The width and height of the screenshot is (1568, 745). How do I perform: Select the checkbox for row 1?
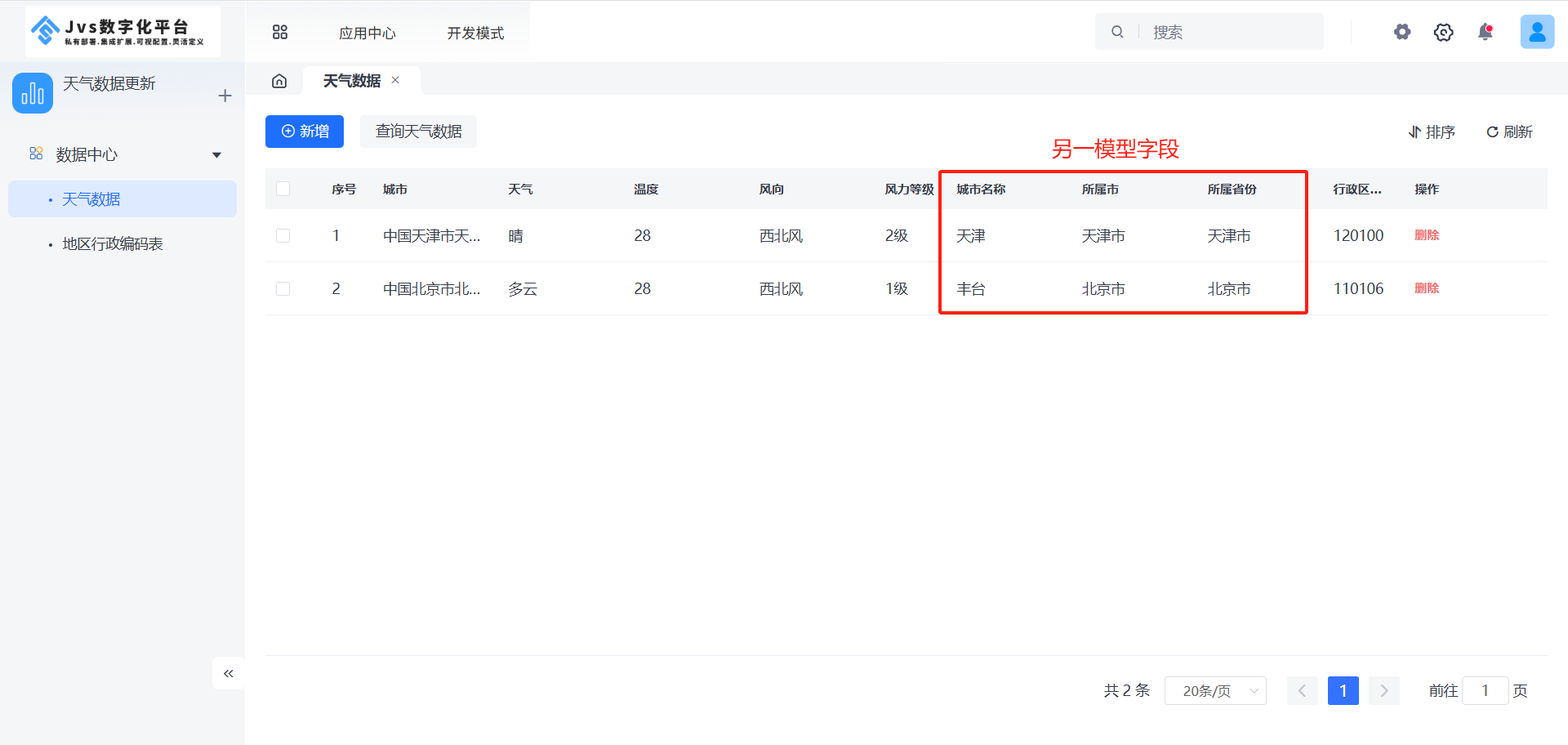283,235
